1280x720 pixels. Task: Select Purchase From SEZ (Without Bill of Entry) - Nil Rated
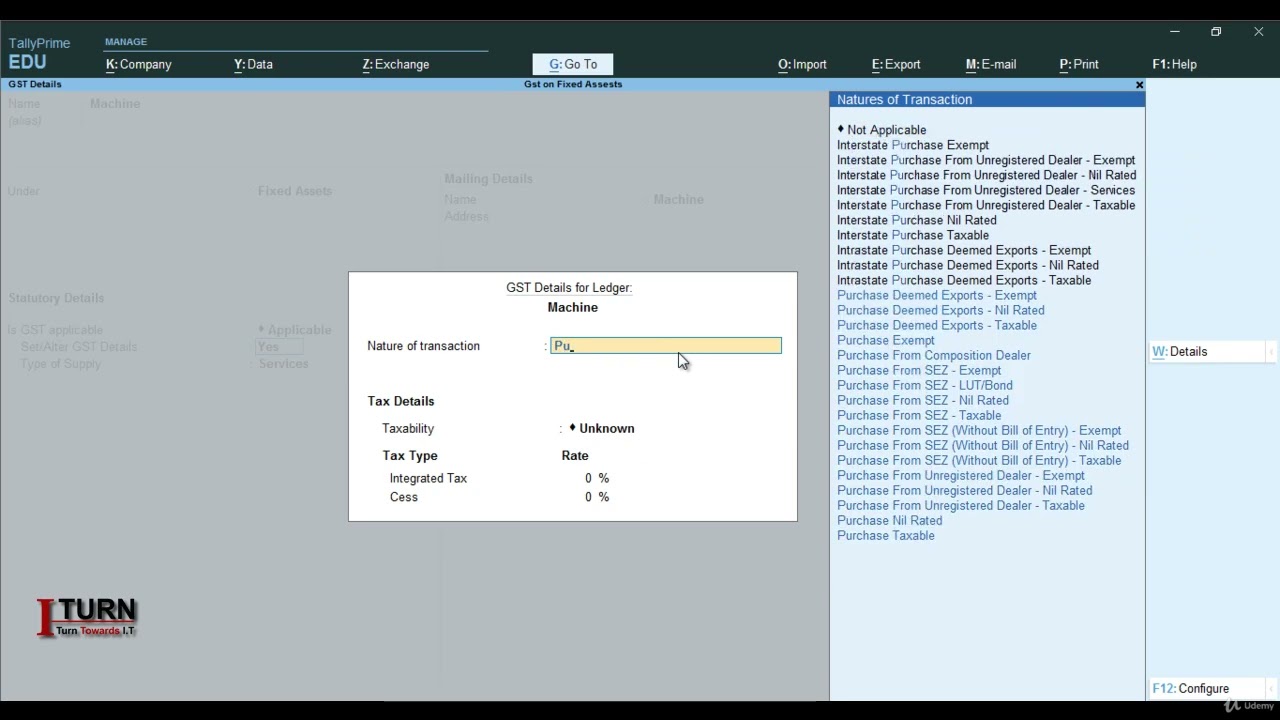tap(983, 445)
